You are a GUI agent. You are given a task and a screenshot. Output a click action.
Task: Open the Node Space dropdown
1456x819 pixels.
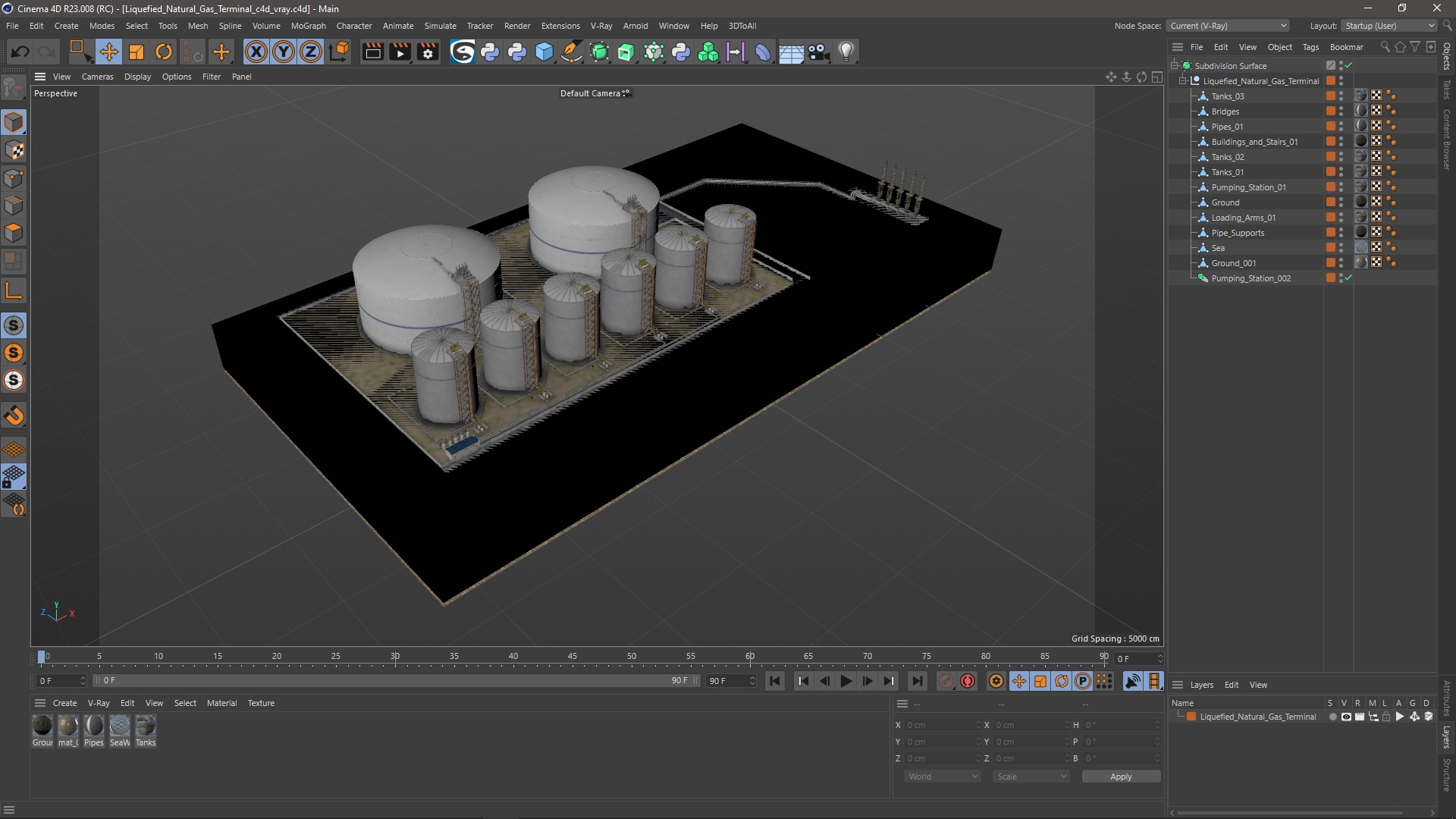(x=1228, y=26)
